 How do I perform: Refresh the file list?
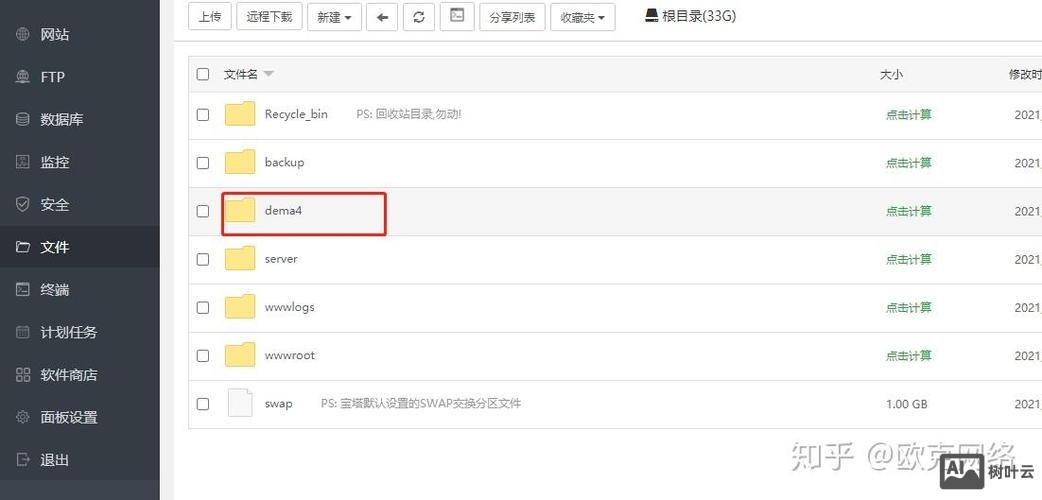(x=419, y=17)
